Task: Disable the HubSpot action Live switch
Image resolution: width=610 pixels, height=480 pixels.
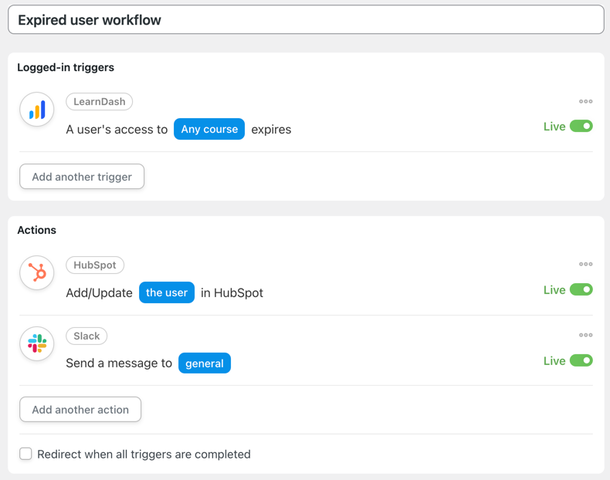Action: [581, 290]
